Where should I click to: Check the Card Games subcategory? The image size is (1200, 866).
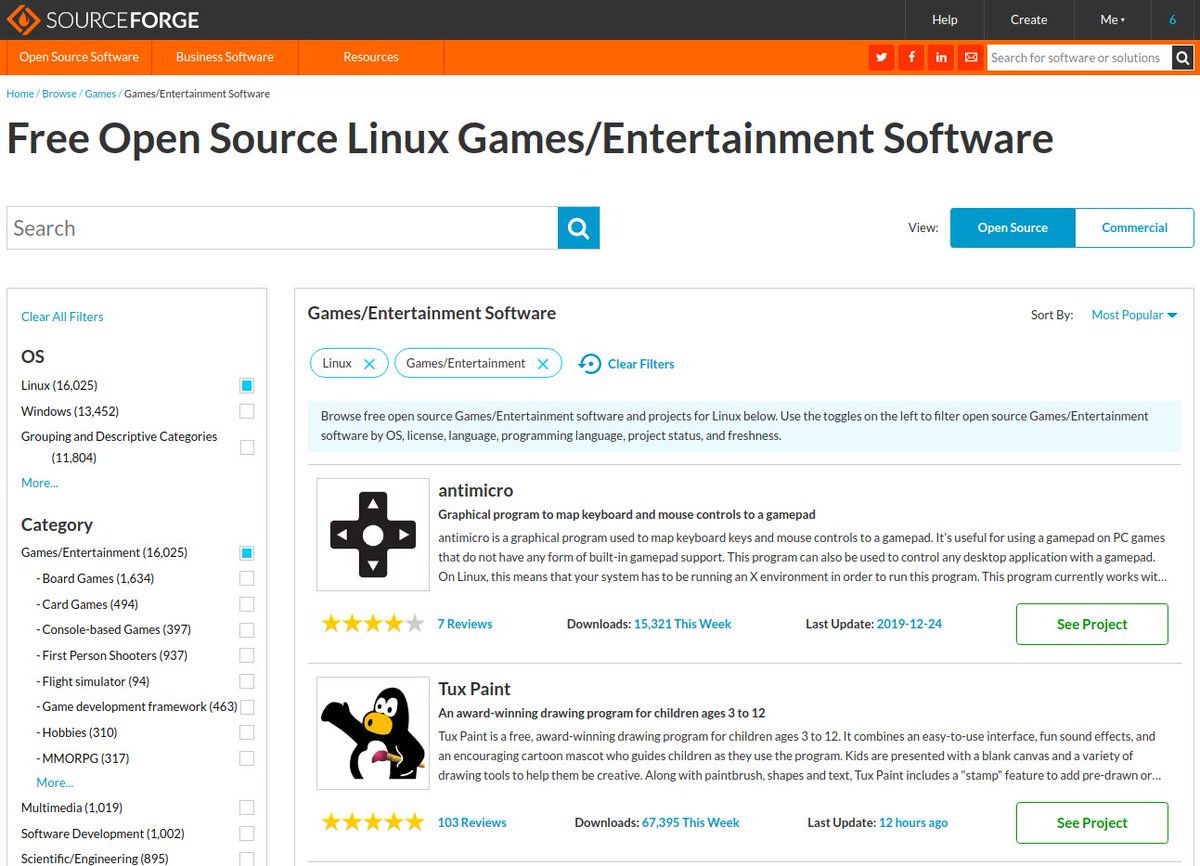click(247, 604)
